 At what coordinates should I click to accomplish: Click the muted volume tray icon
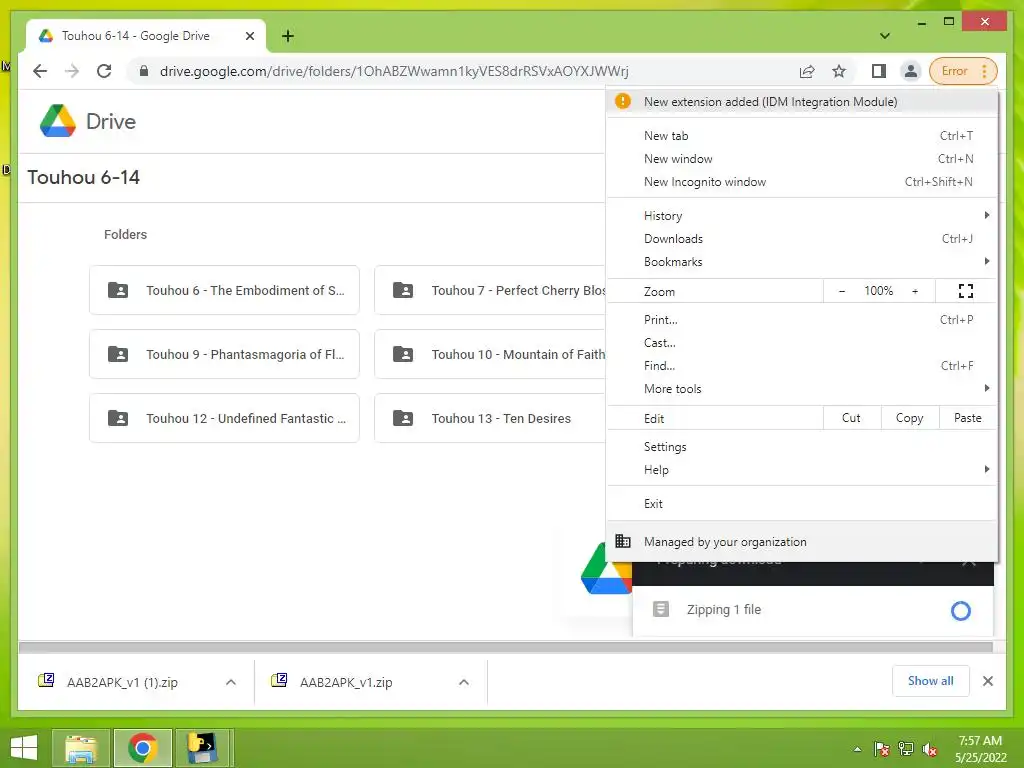click(930, 749)
